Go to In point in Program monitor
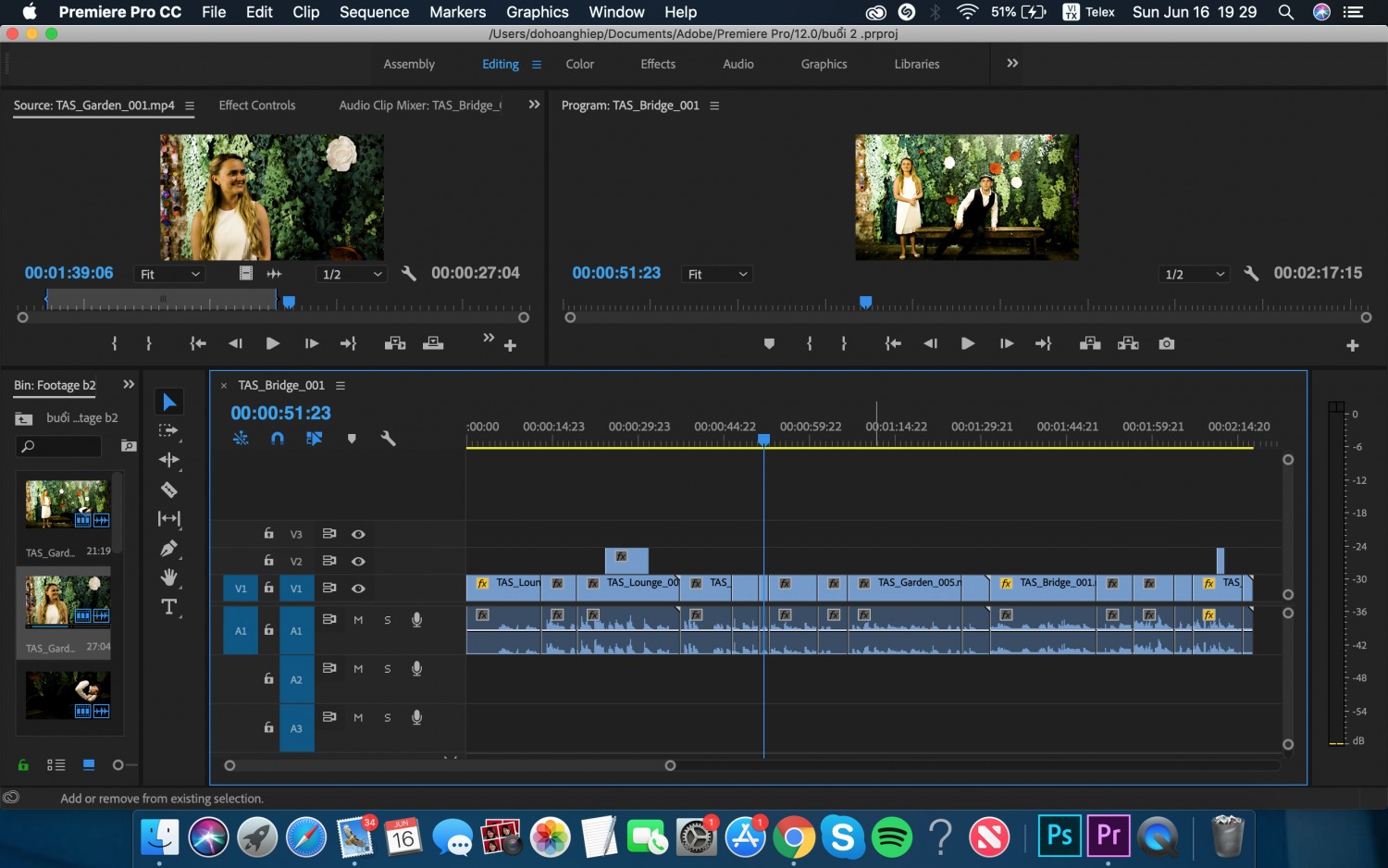Image resolution: width=1388 pixels, height=868 pixels. click(893, 343)
